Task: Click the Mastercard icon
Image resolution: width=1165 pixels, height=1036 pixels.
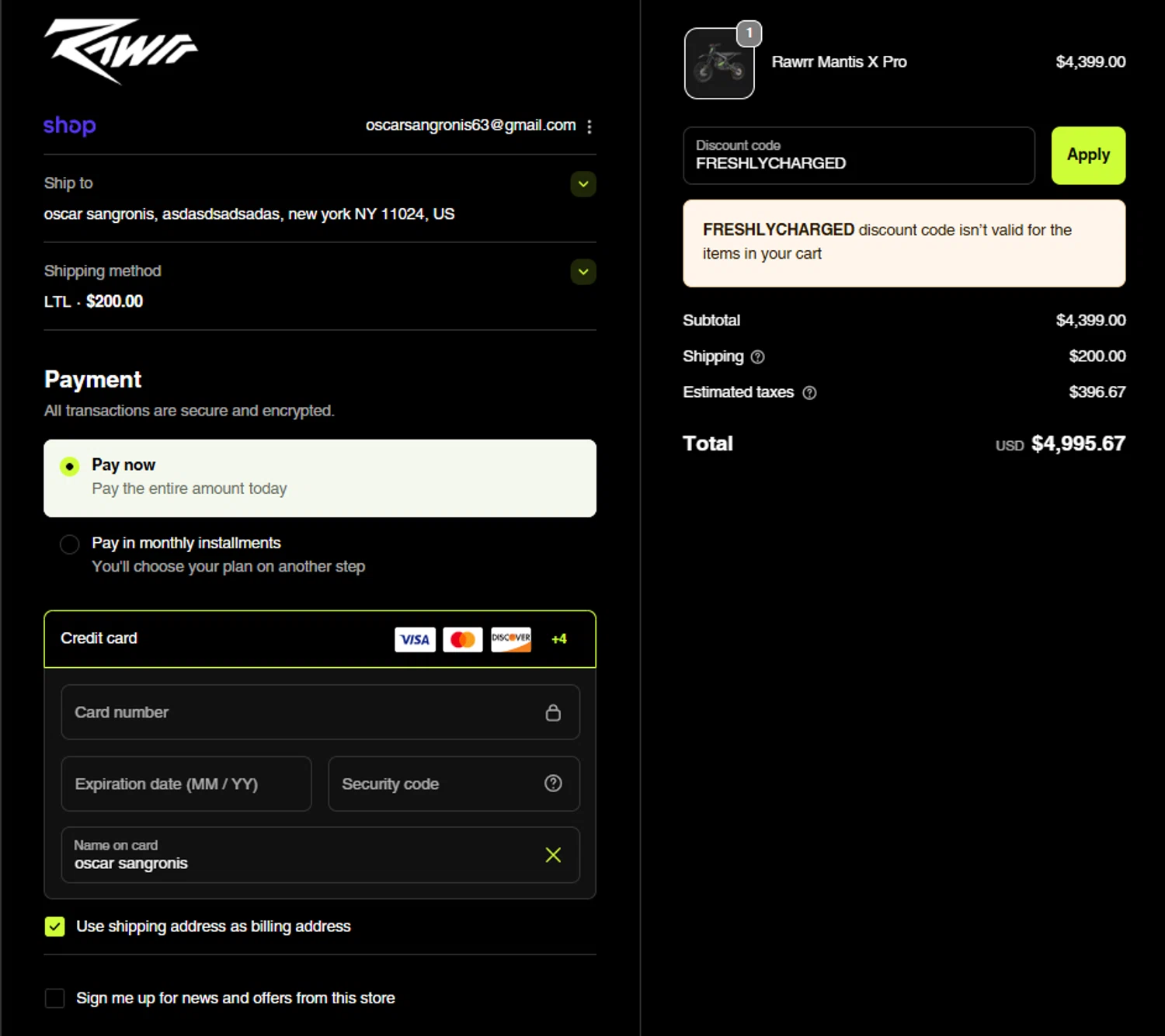Action: (463, 639)
